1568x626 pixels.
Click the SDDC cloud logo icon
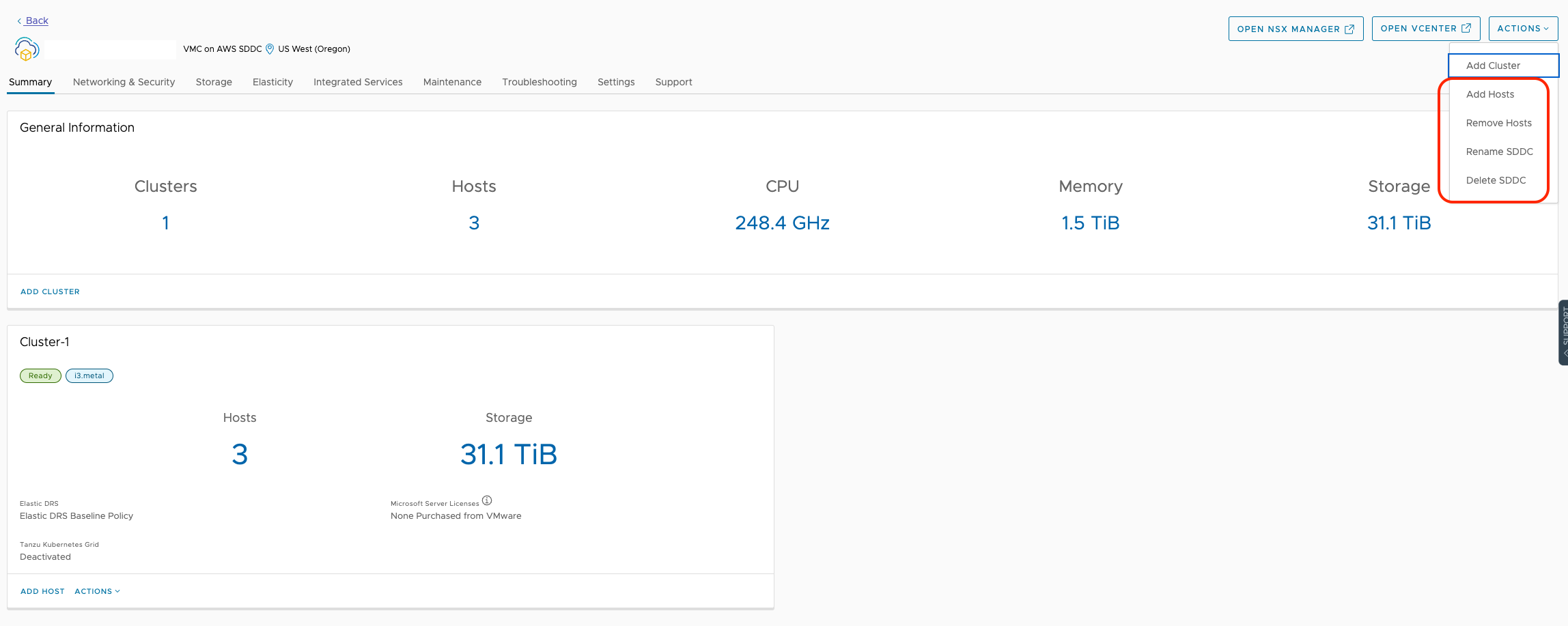point(27,49)
